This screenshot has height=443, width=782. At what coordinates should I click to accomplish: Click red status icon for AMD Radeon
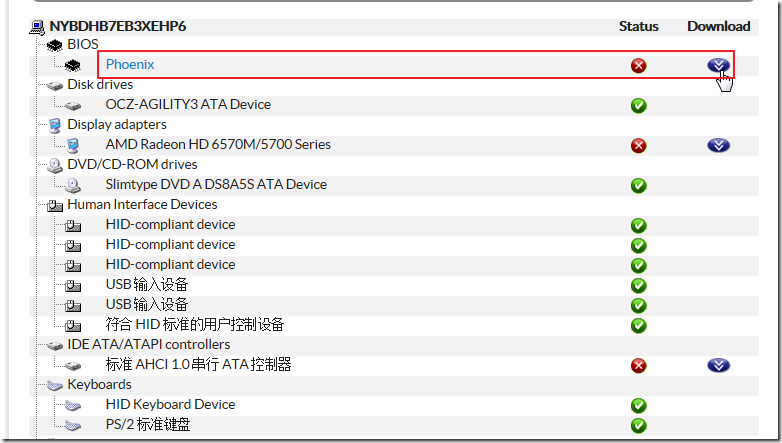(x=639, y=145)
